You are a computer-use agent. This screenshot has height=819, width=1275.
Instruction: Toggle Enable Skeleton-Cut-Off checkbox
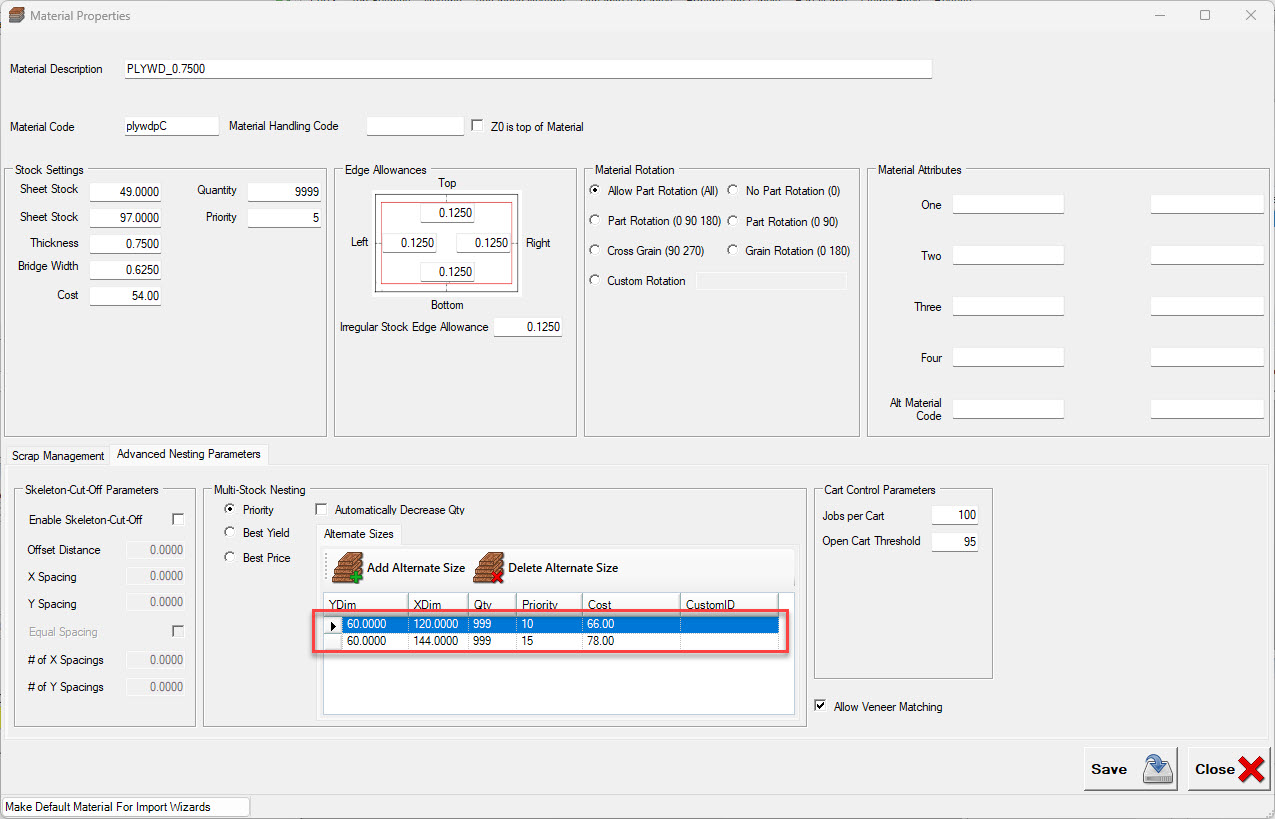[x=178, y=519]
